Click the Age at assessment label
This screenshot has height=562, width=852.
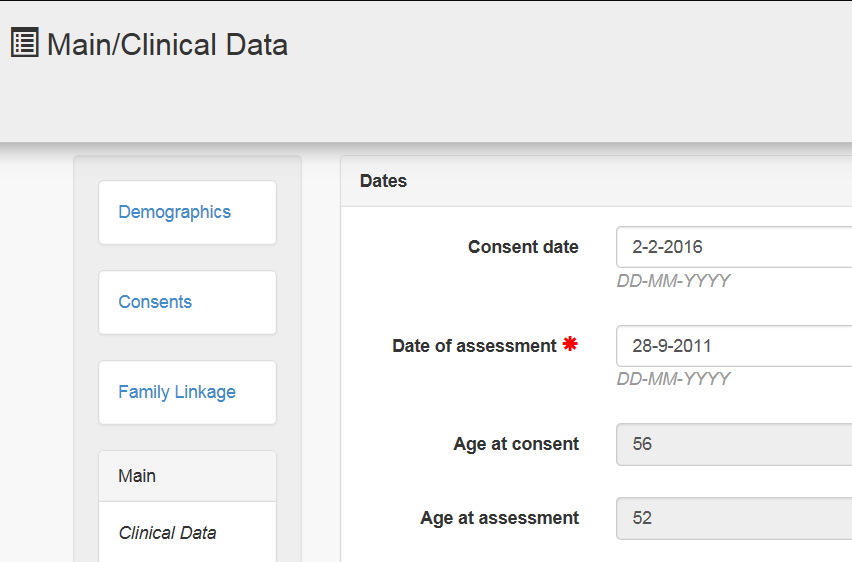click(x=499, y=518)
